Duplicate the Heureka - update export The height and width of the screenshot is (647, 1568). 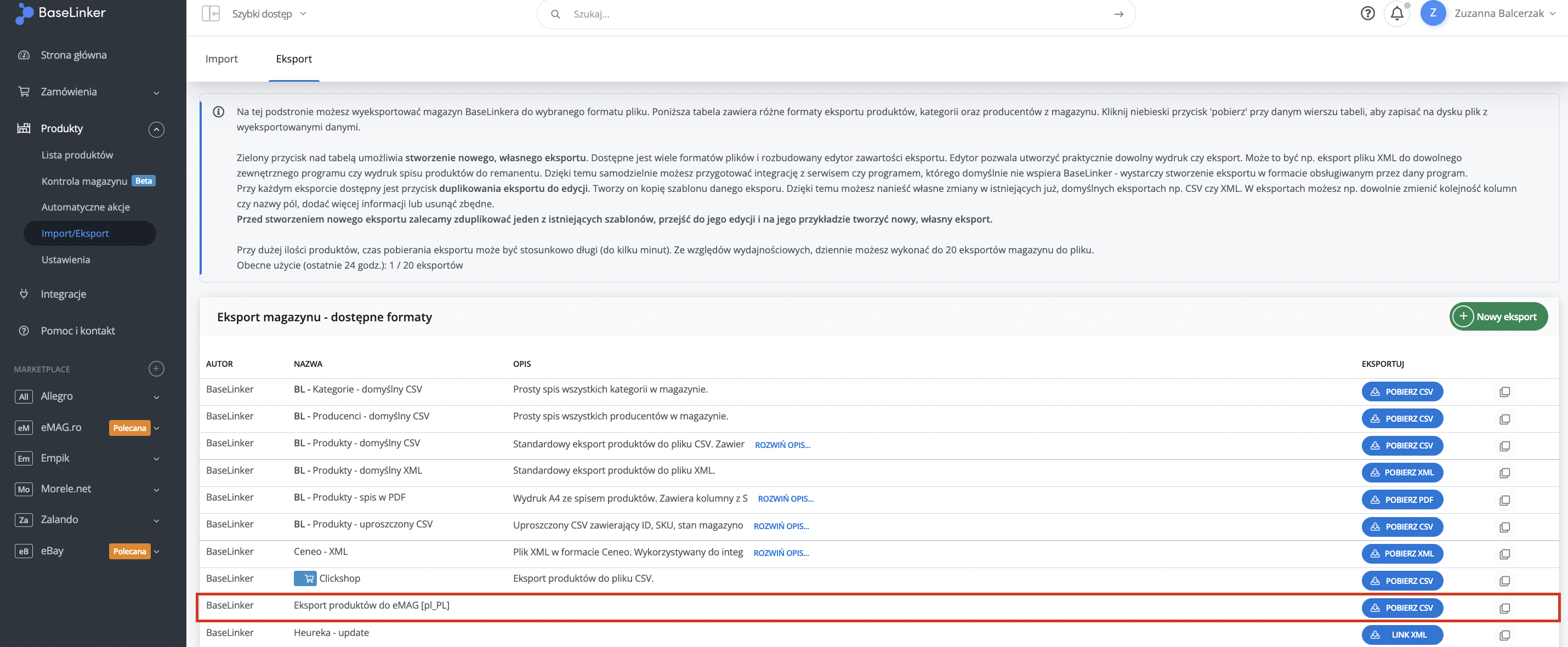coord(1504,635)
